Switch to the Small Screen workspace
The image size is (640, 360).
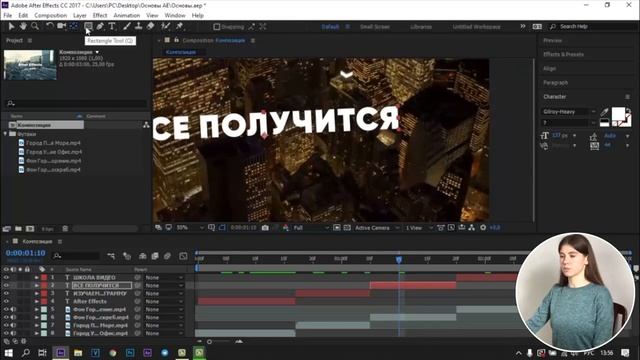(x=375, y=27)
